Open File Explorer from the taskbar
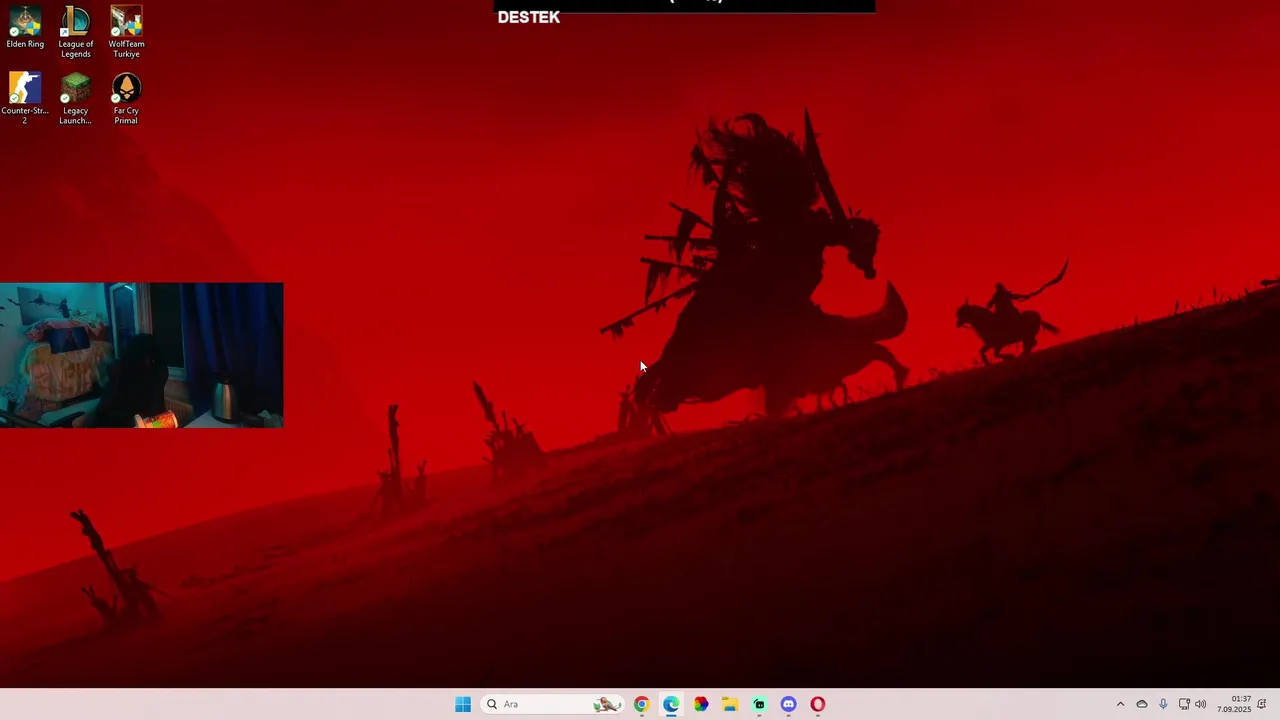 point(730,704)
